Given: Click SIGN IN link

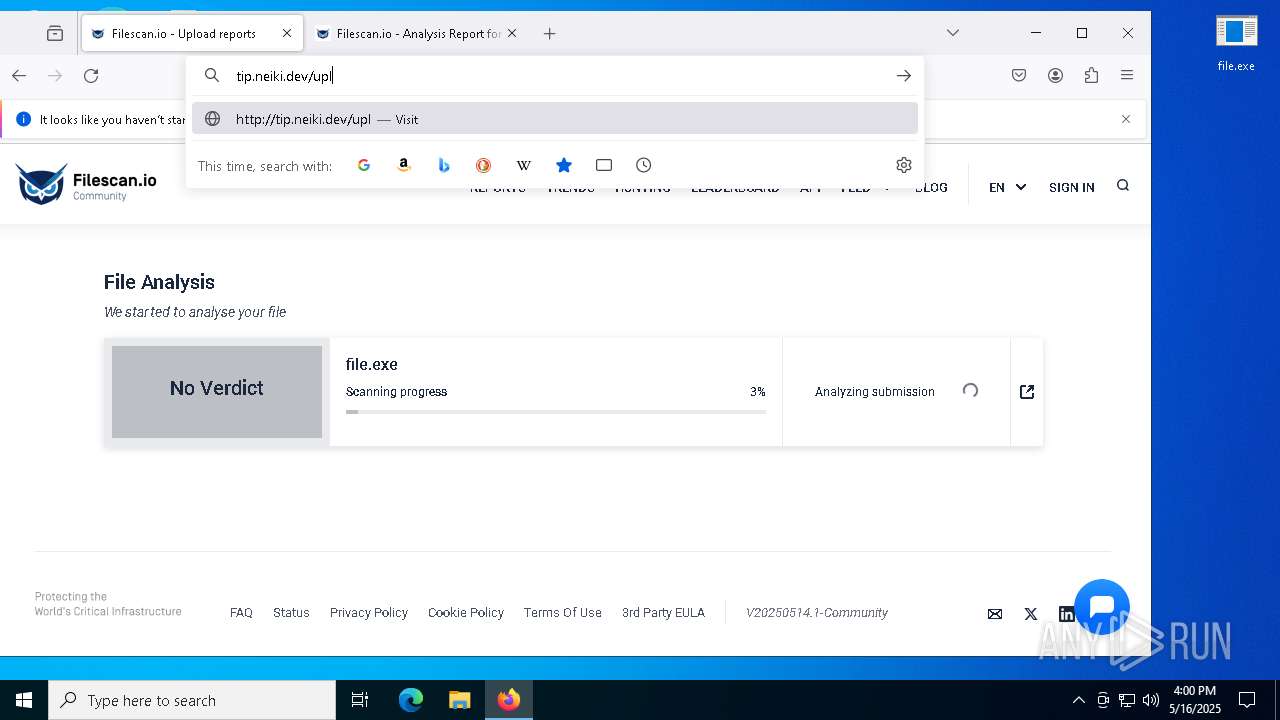Looking at the screenshot, I should click(1071, 187).
